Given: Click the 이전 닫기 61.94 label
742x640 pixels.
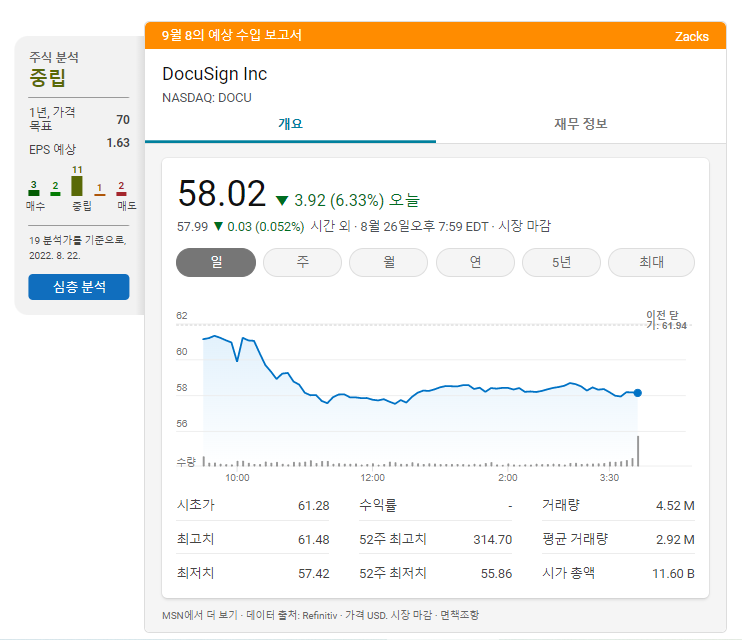Looking at the screenshot, I should 666,320.
